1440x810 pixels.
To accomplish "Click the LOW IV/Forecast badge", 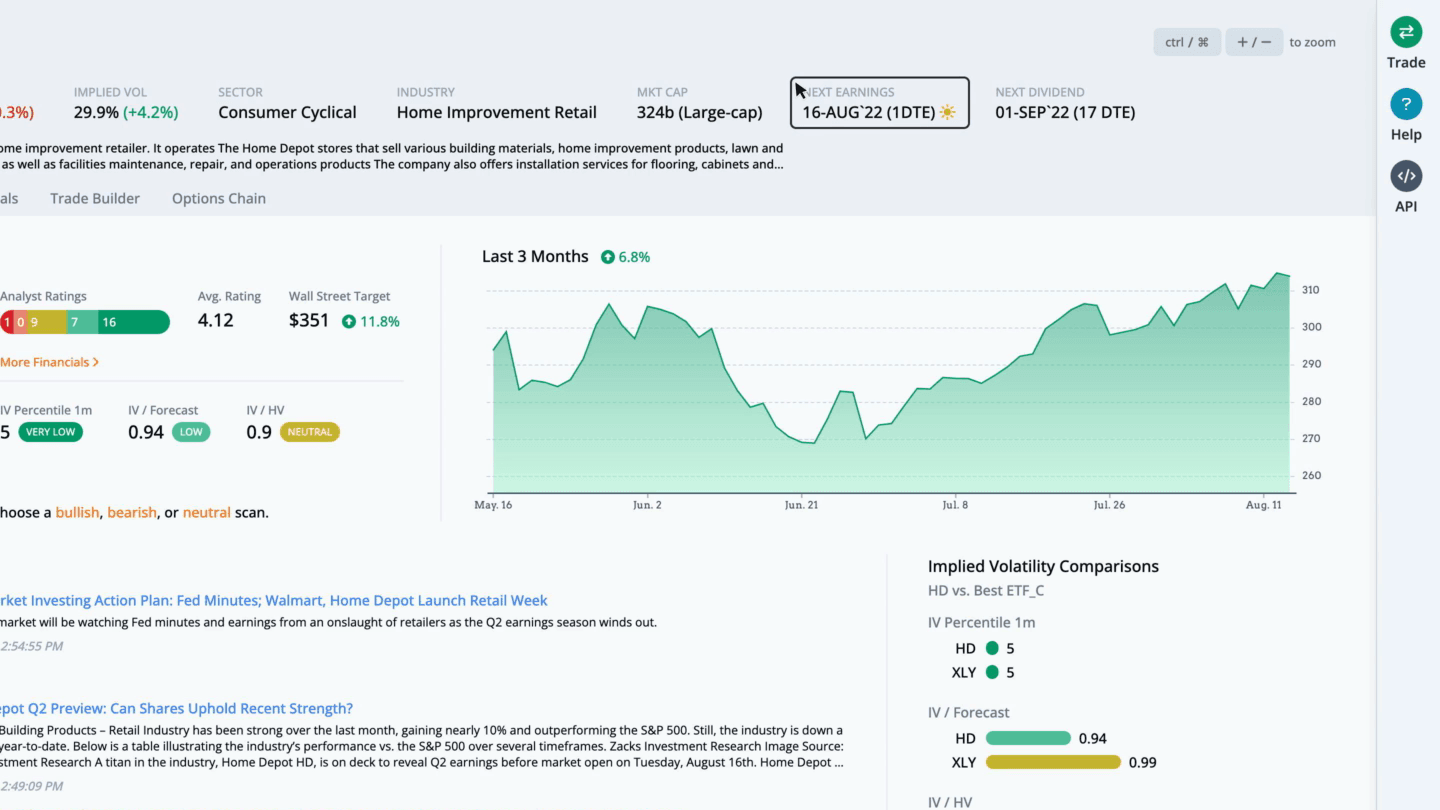I will tap(191, 432).
